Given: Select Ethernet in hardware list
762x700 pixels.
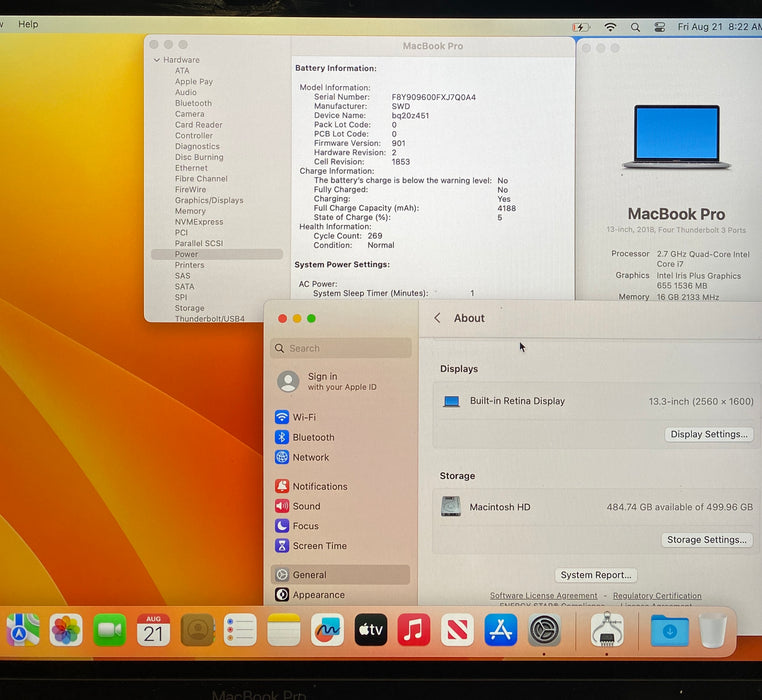Looking at the screenshot, I should tap(191, 168).
